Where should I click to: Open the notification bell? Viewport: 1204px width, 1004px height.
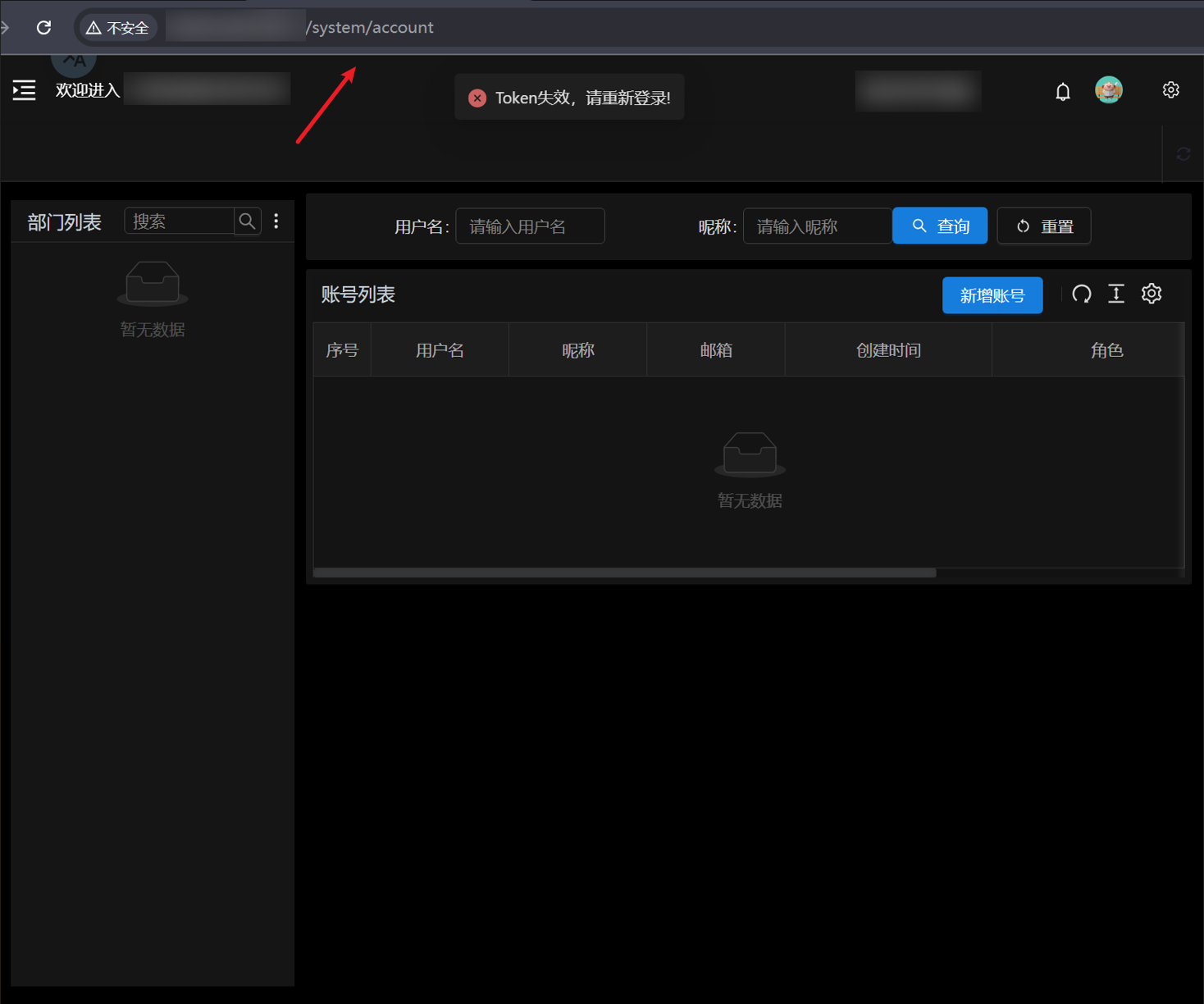point(1062,91)
